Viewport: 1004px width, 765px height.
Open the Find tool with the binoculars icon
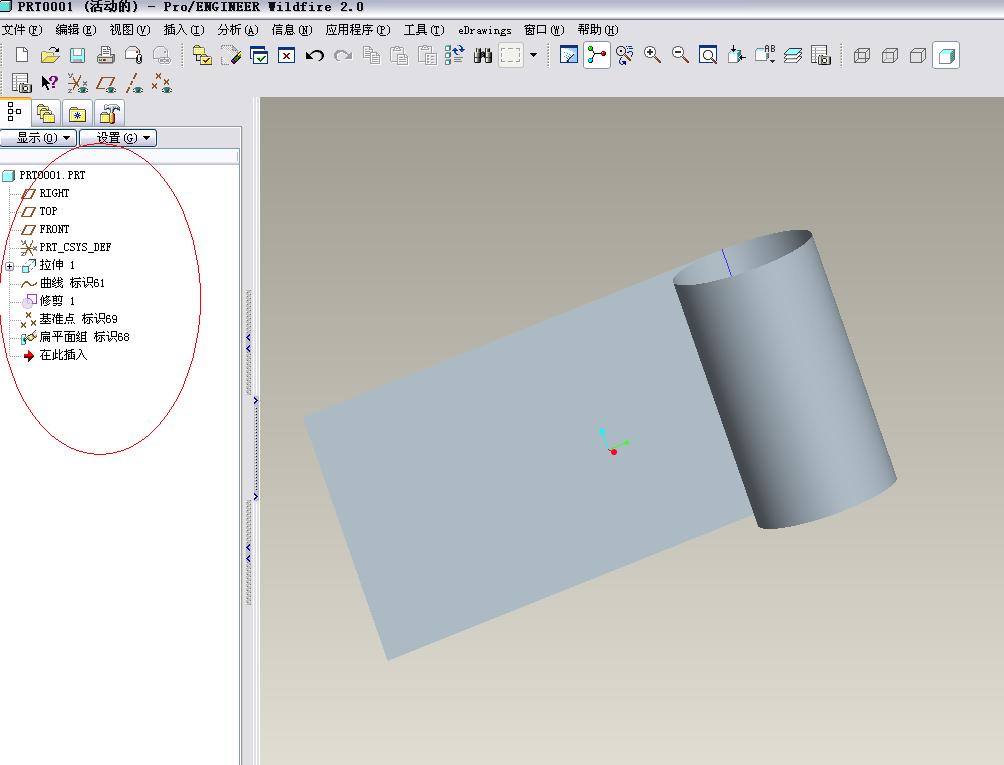click(x=483, y=55)
